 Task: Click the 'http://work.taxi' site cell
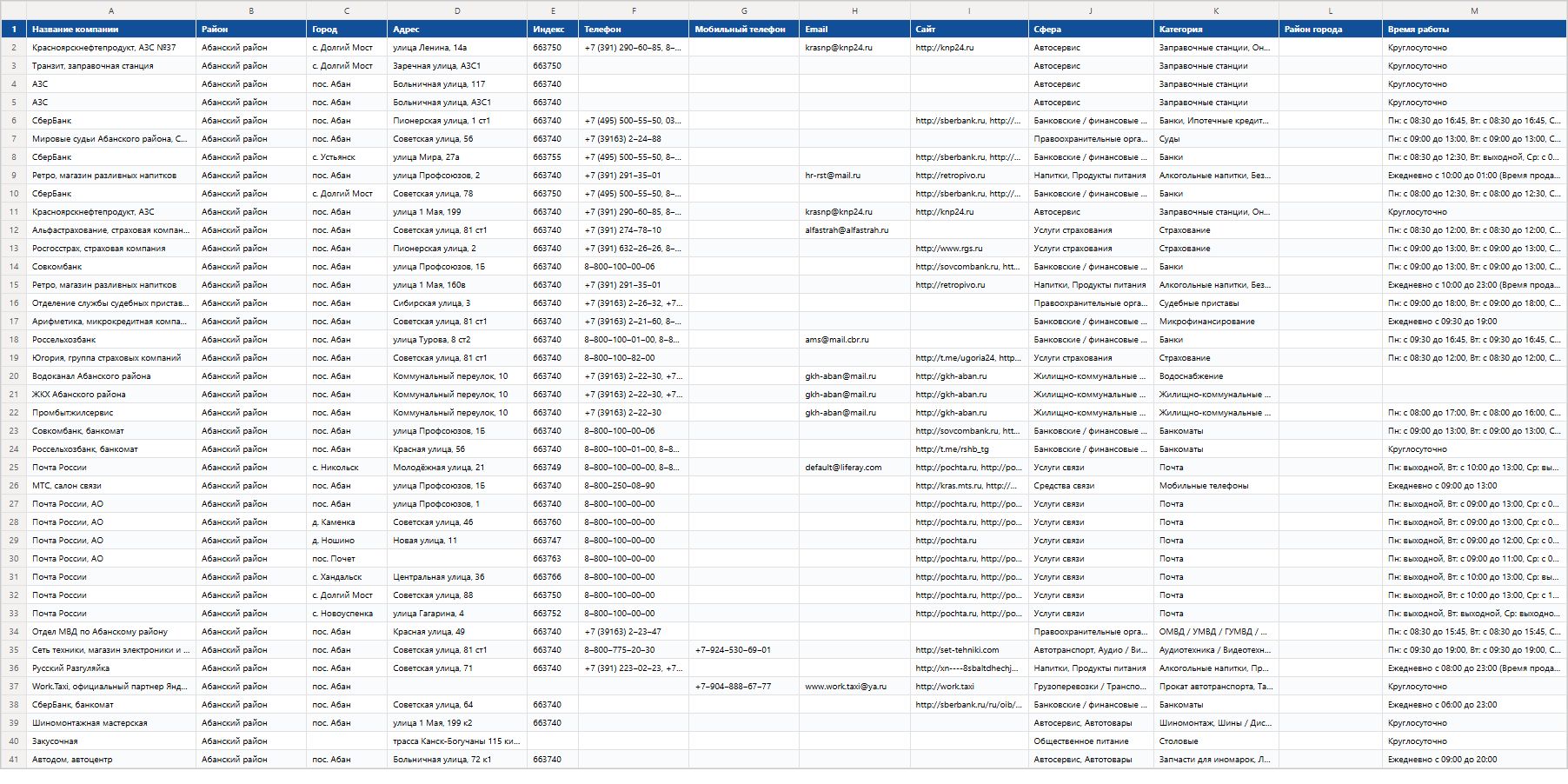tap(969, 687)
